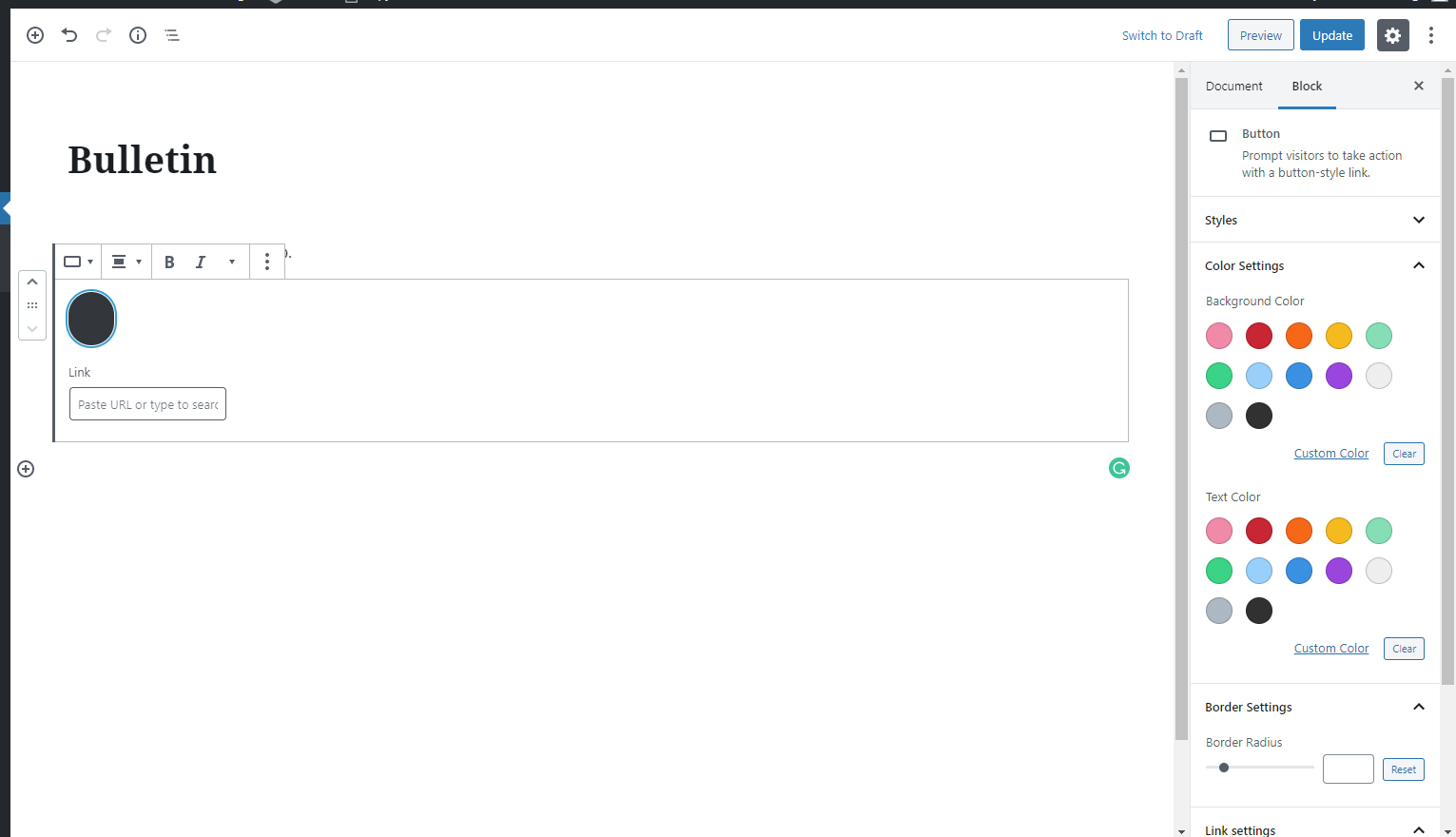Click the Add block icon in top toolbar

tap(35, 35)
